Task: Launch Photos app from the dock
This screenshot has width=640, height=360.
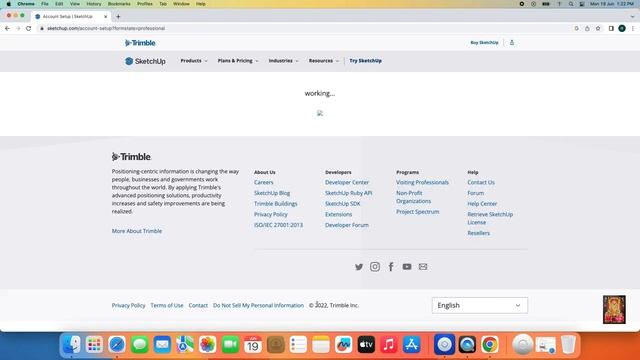Action: pos(207,344)
